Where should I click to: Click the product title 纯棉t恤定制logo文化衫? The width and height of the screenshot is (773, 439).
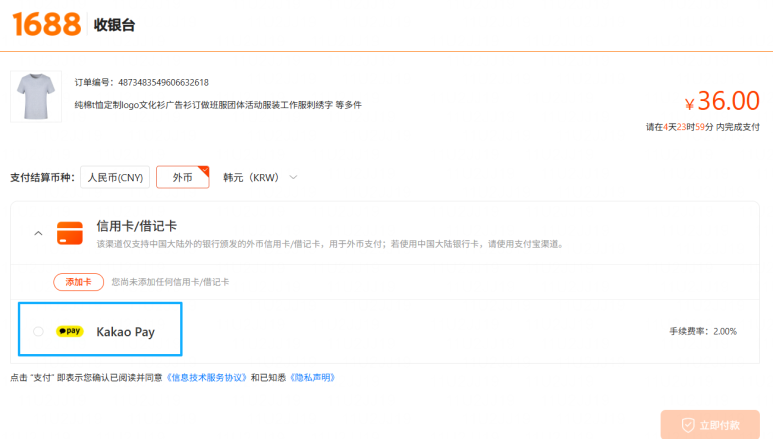[218, 105]
